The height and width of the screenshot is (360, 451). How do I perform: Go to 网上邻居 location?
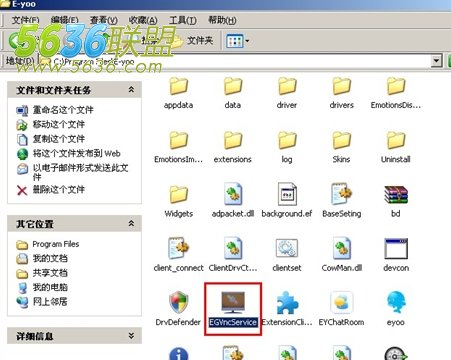[50, 302]
